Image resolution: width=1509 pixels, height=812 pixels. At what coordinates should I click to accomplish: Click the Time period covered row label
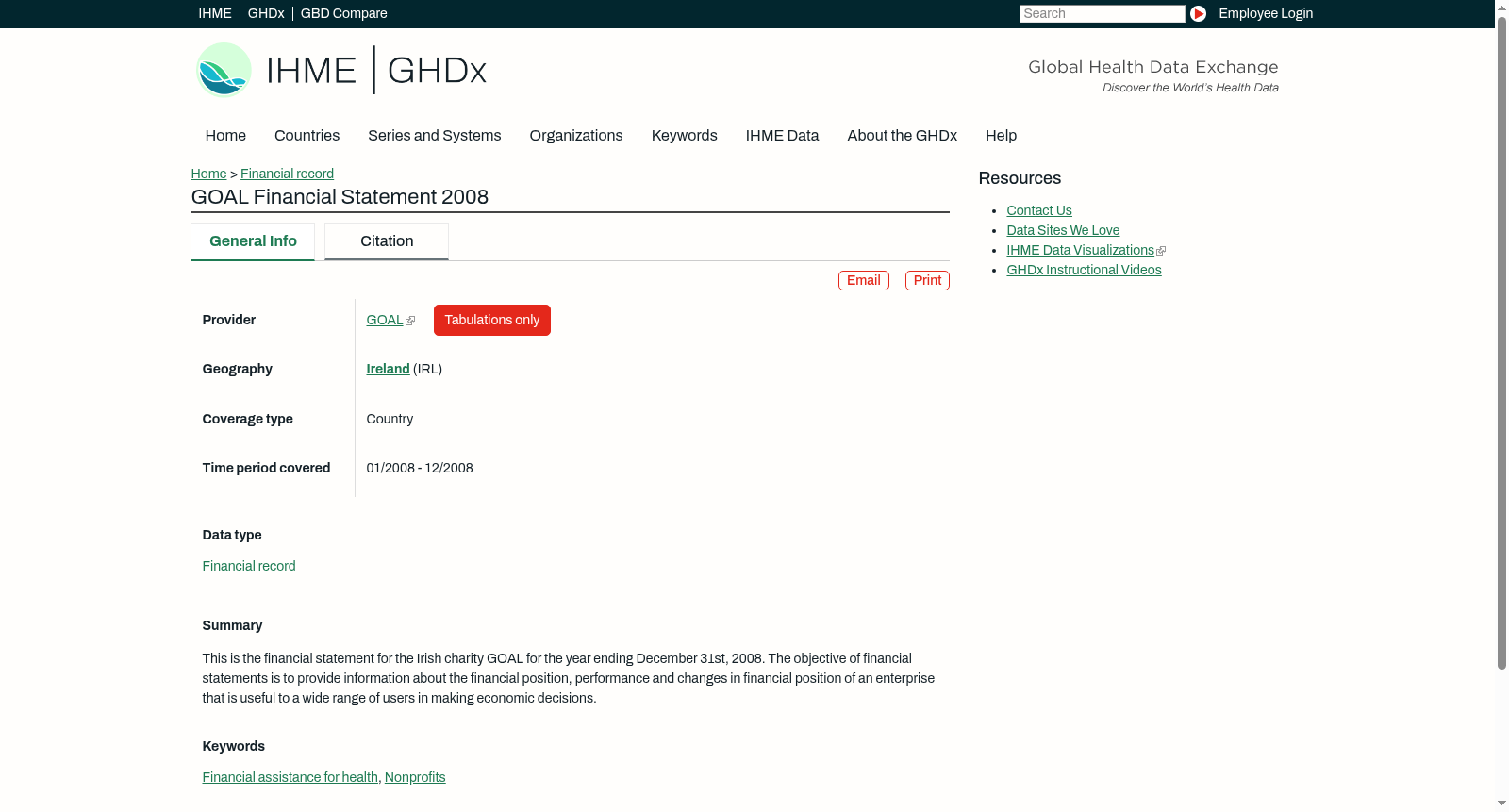(x=266, y=469)
